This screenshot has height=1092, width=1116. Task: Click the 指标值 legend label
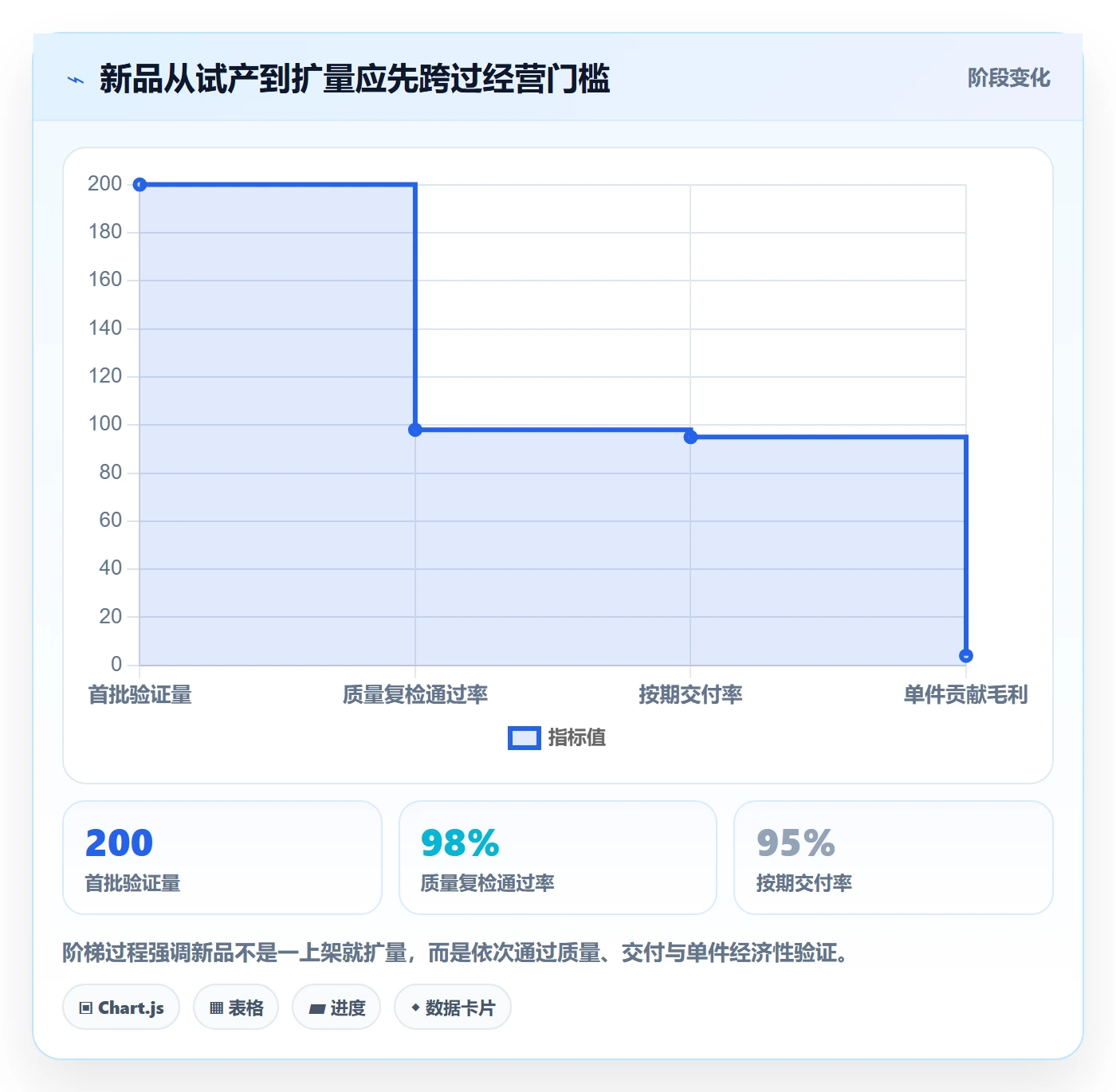click(577, 738)
